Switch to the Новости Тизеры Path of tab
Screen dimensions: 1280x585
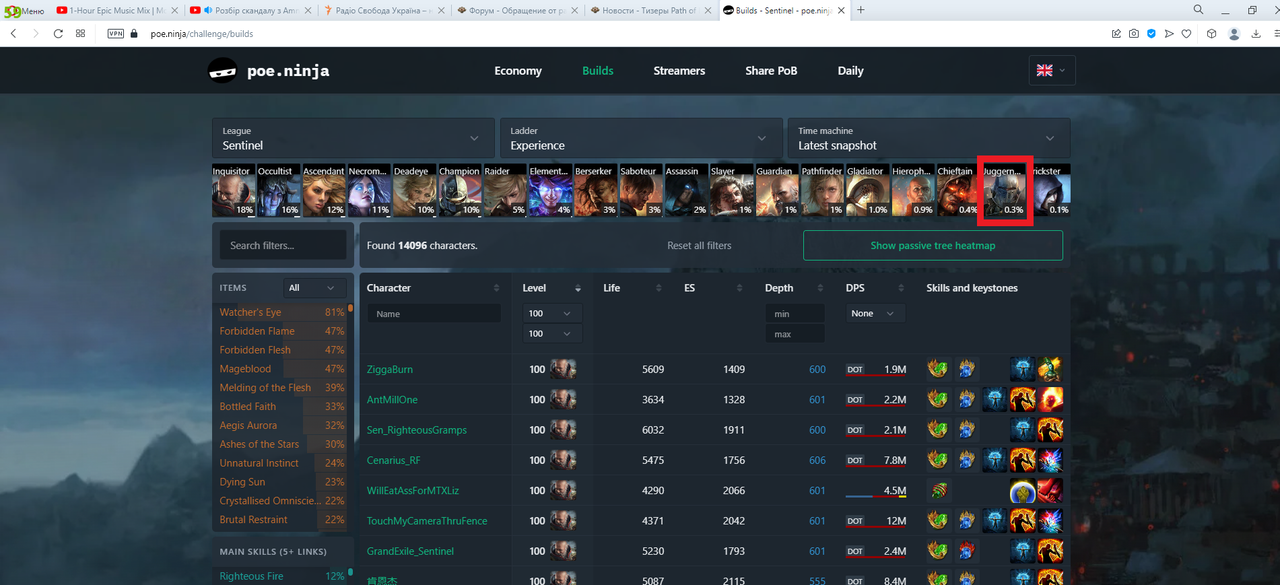[x=649, y=10]
